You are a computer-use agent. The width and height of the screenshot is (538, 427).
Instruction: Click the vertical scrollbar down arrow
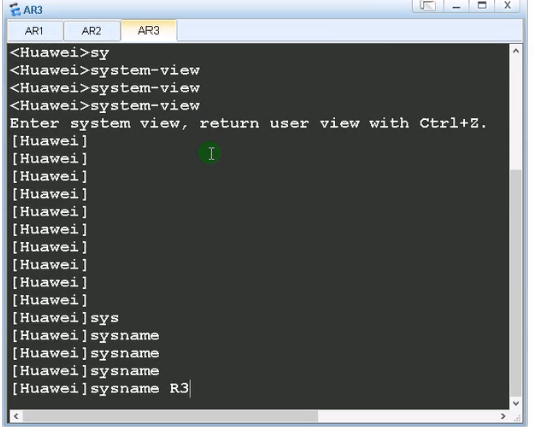click(x=516, y=403)
